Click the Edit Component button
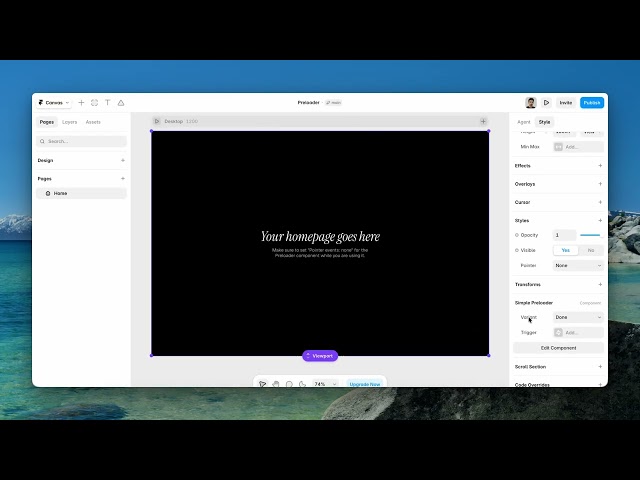This screenshot has width=640, height=480. (x=558, y=348)
